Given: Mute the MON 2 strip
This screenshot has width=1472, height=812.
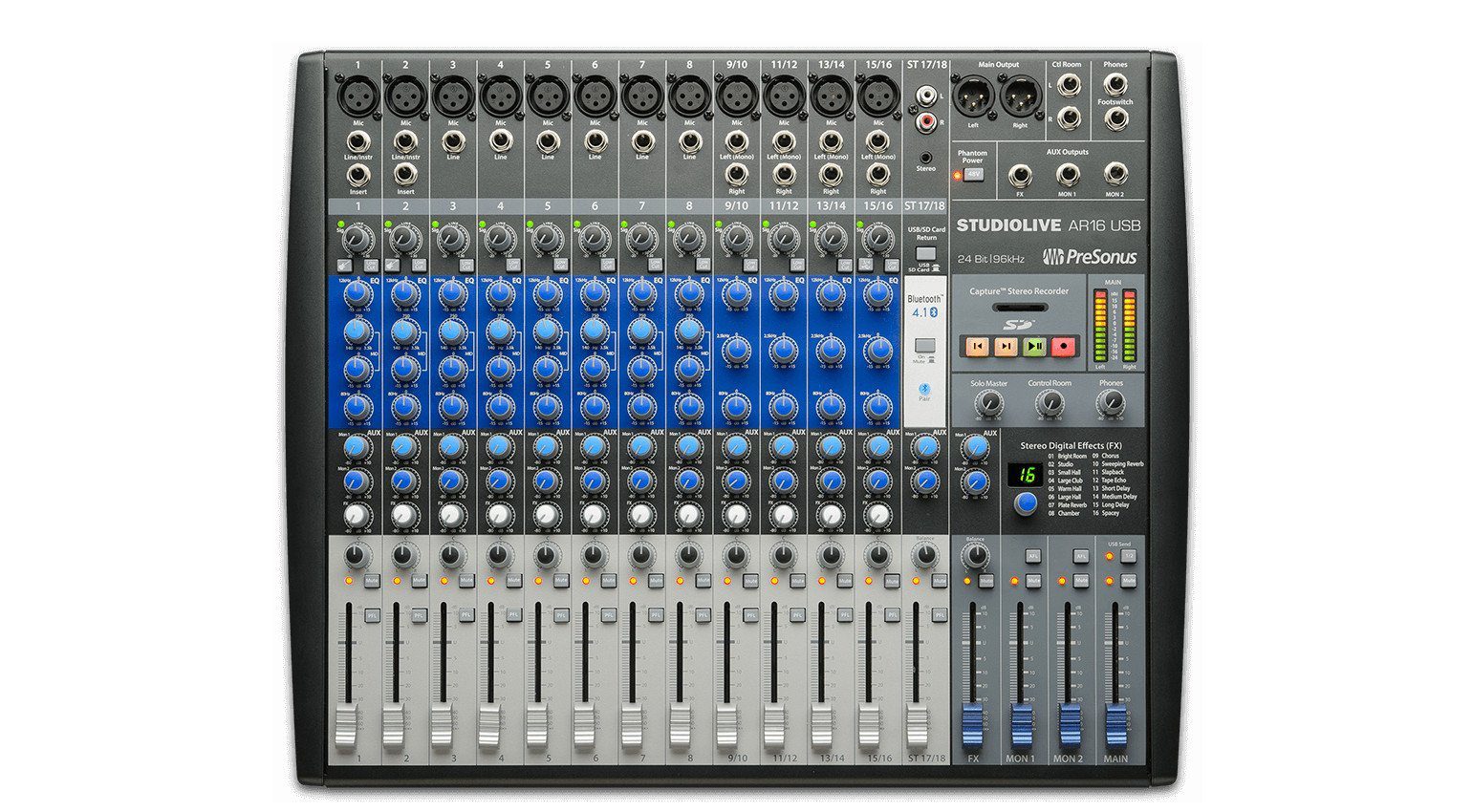Looking at the screenshot, I should [x=1080, y=581].
